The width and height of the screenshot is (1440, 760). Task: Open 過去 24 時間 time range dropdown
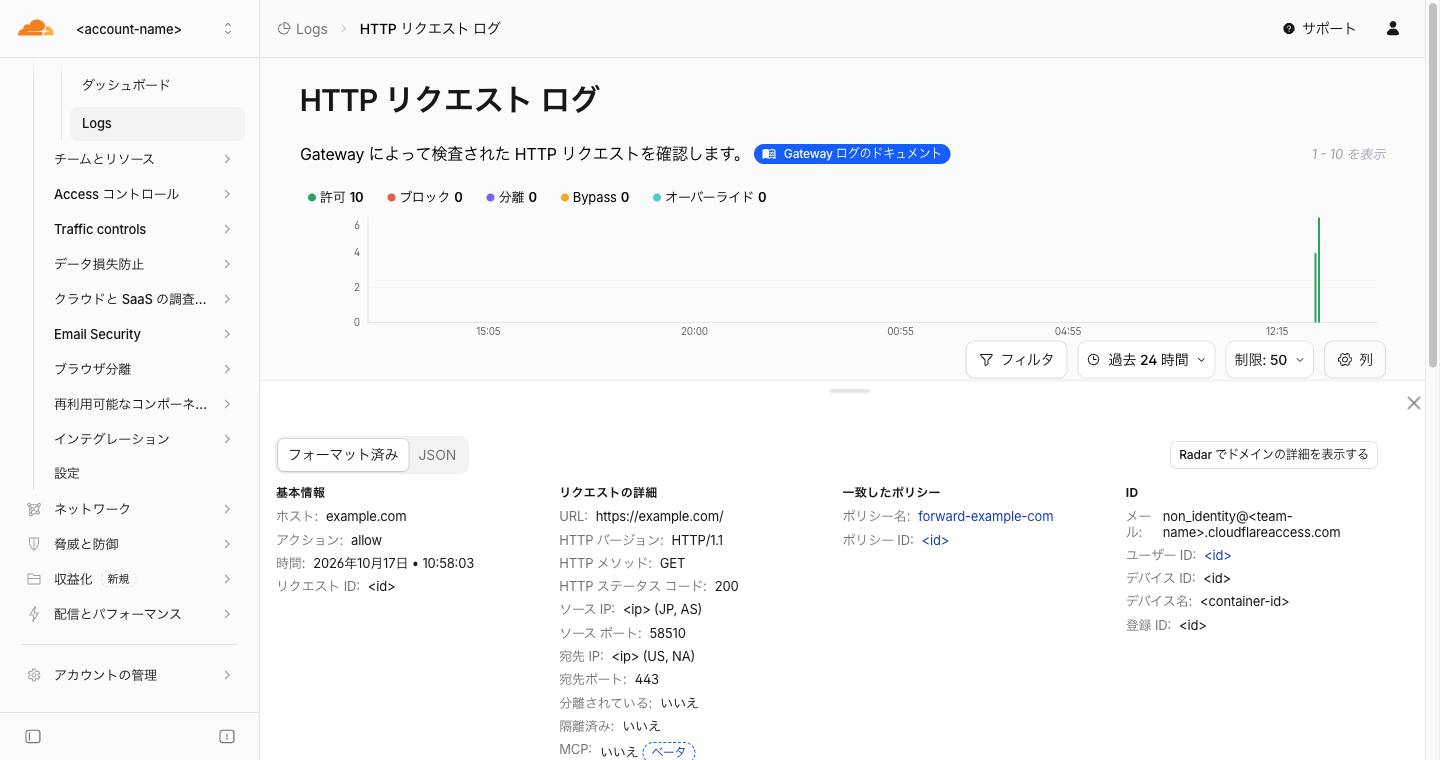pos(1146,360)
